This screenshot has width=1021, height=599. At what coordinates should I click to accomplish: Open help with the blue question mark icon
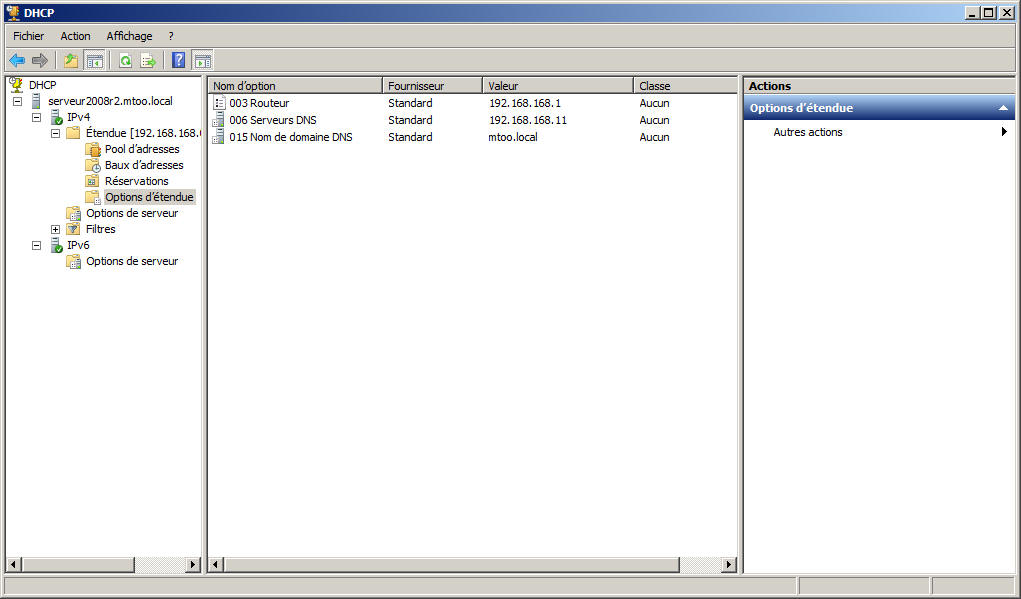pyautogui.click(x=178, y=61)
